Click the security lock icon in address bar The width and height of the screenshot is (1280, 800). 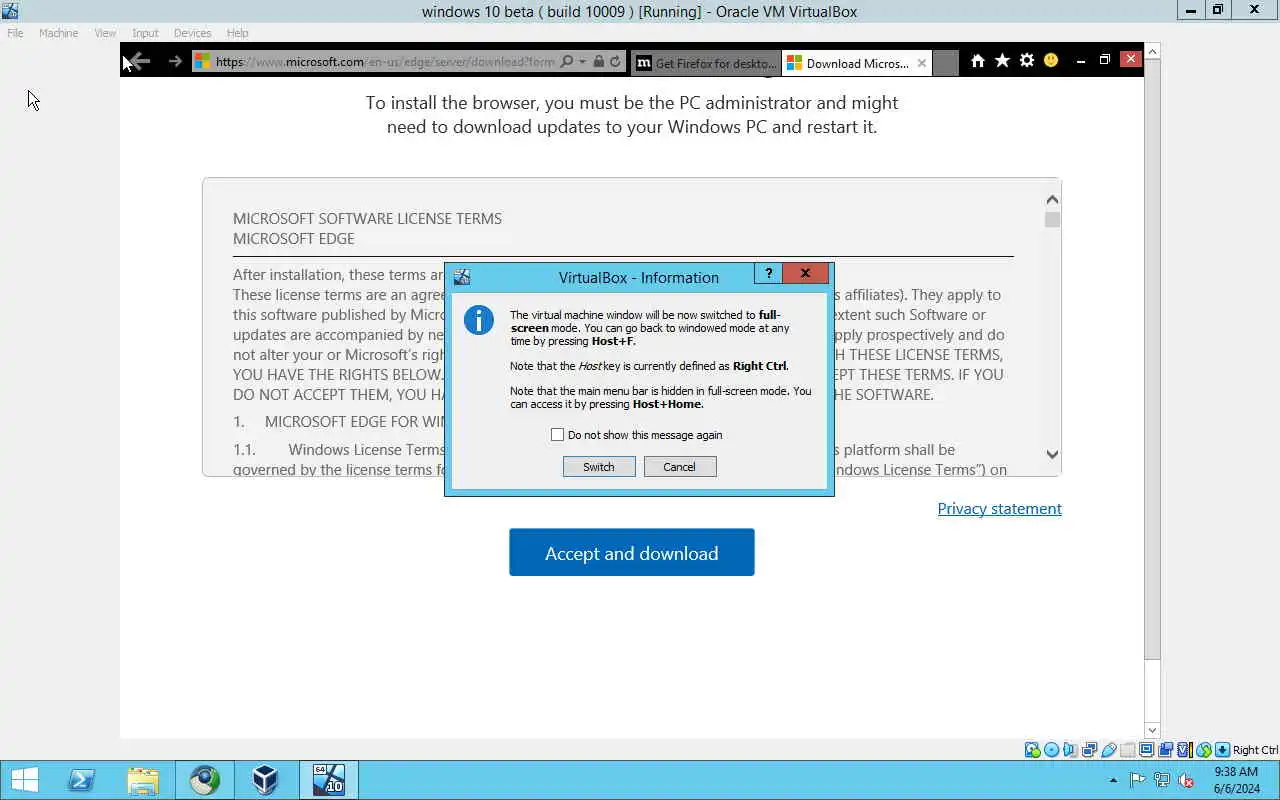point(598,61)
